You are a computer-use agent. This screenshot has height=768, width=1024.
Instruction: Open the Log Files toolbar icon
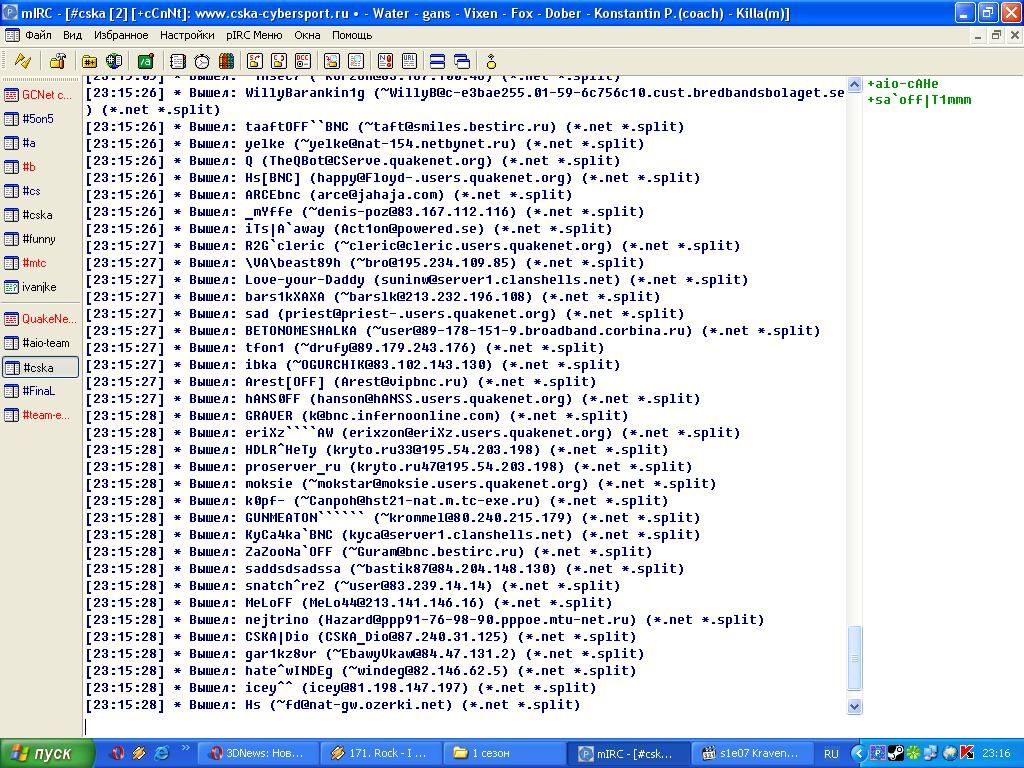click(x=356, y=61)
